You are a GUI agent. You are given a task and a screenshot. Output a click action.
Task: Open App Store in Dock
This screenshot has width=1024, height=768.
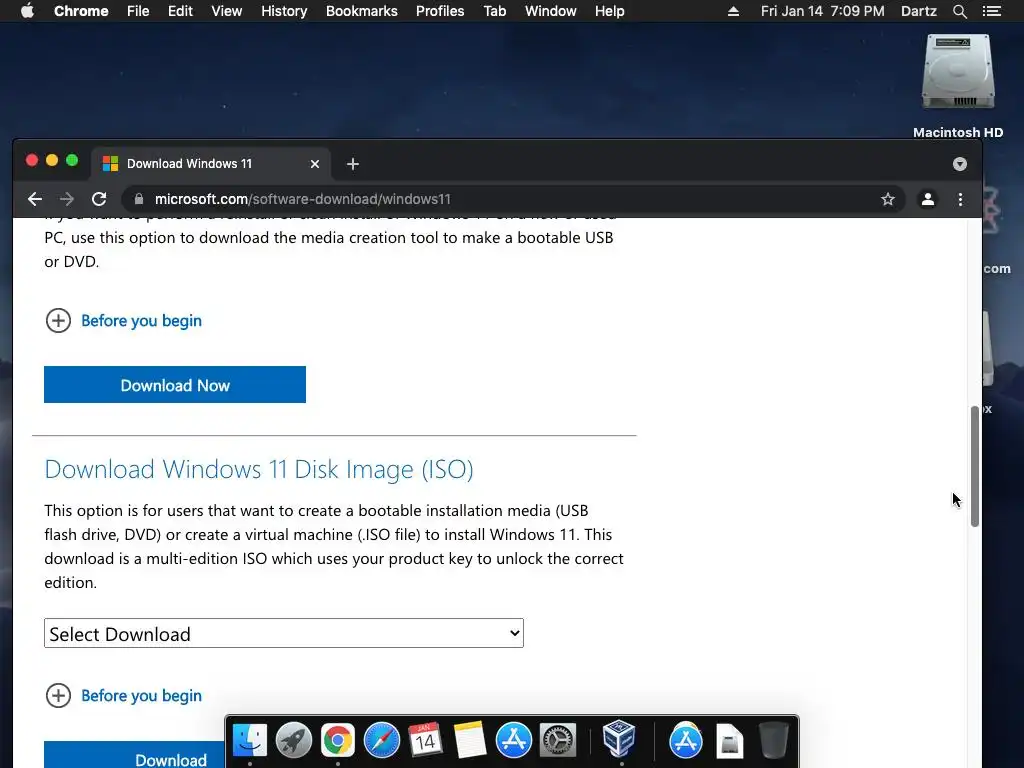pyautogui.click(x=513, y=741)
